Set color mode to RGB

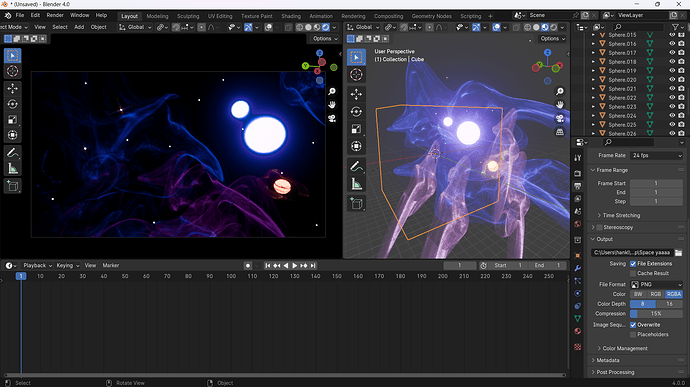click(656, 294)
